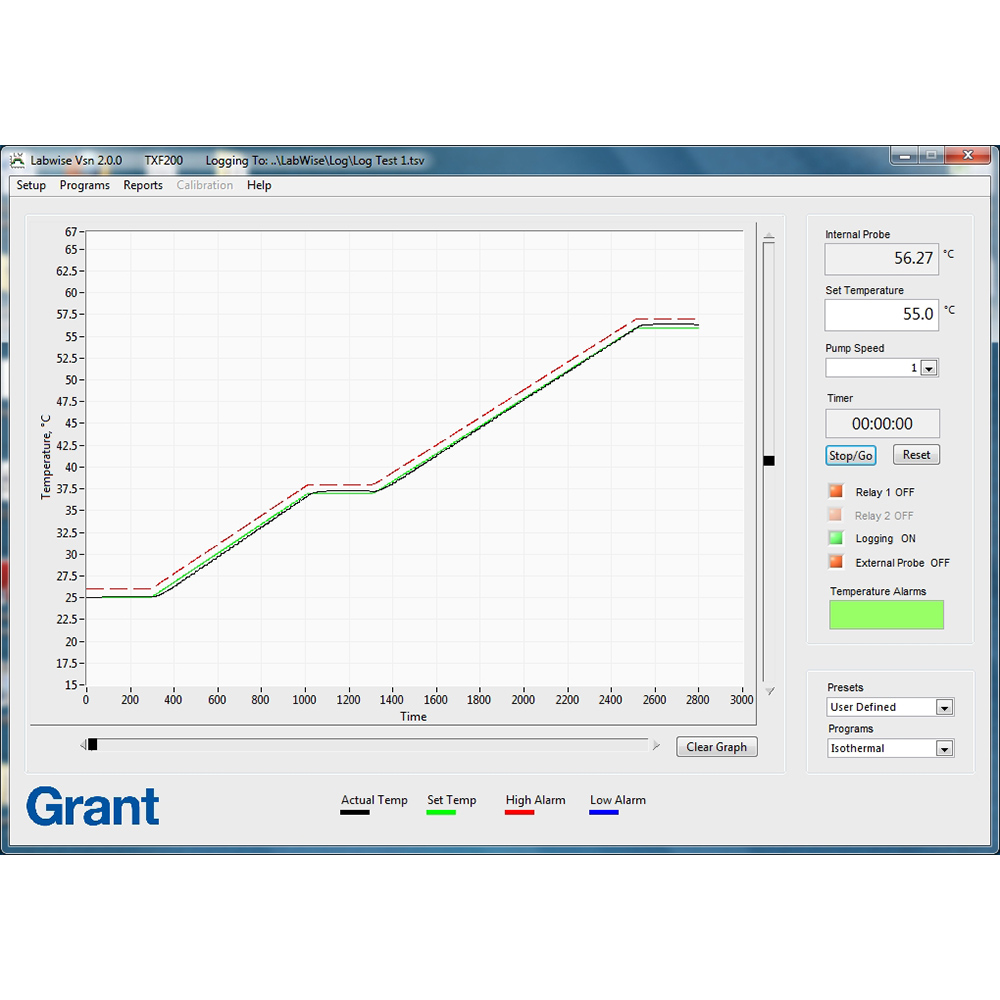This screenshot has width=1000, height=1000.
Task: Toggle the Logging ON indicator
Action: click(836, 538)
